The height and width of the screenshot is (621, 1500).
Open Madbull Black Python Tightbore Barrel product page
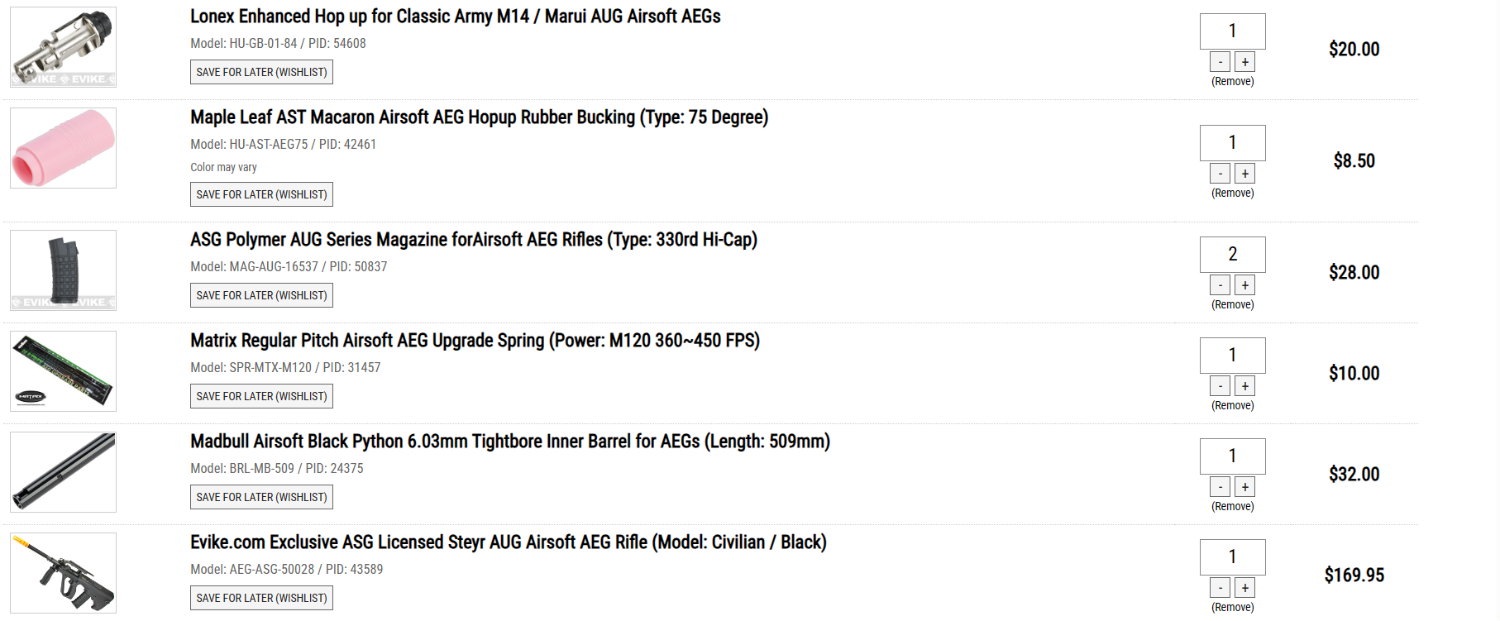[510, 442]
